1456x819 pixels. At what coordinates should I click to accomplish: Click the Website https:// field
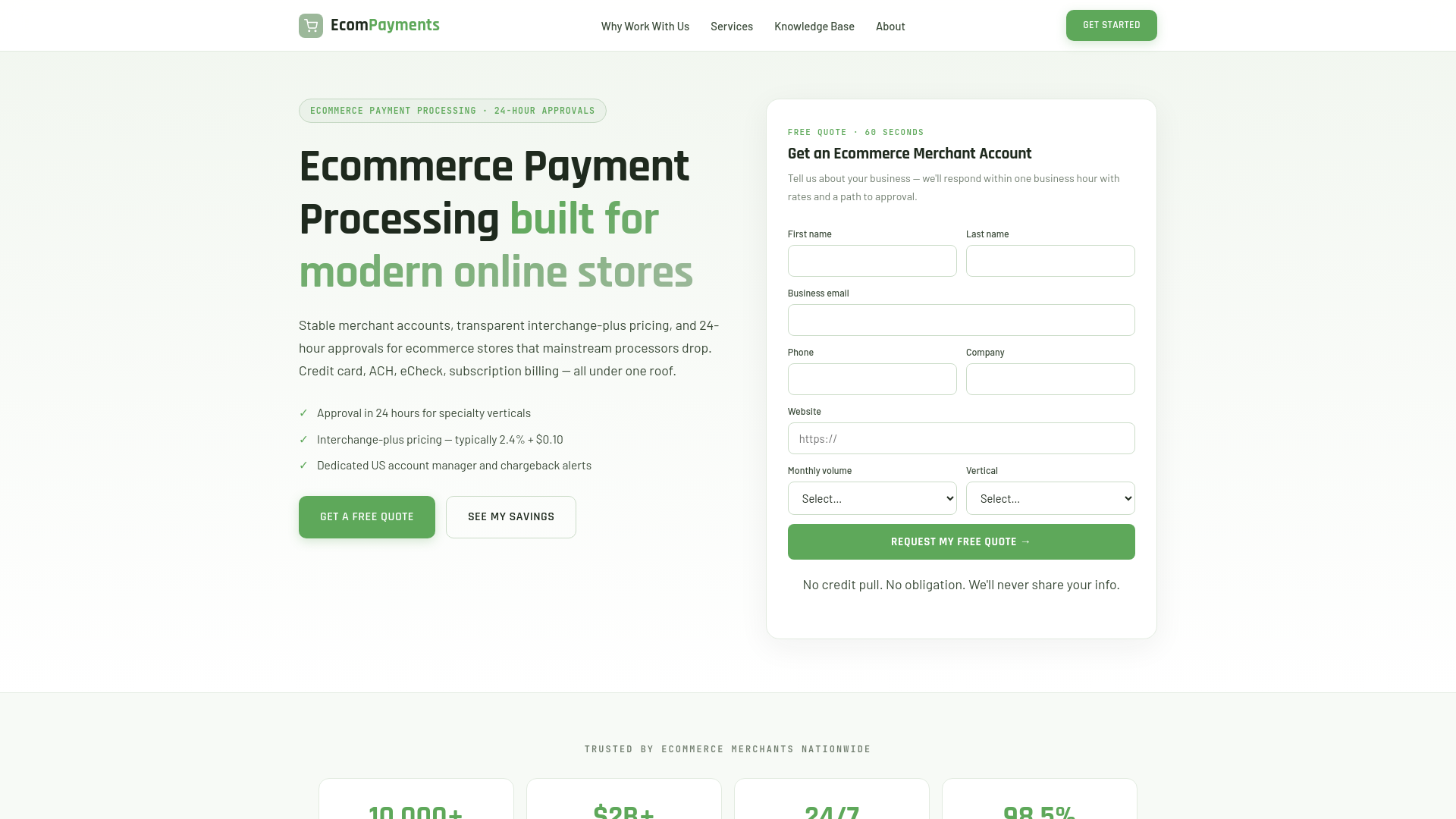962,438
